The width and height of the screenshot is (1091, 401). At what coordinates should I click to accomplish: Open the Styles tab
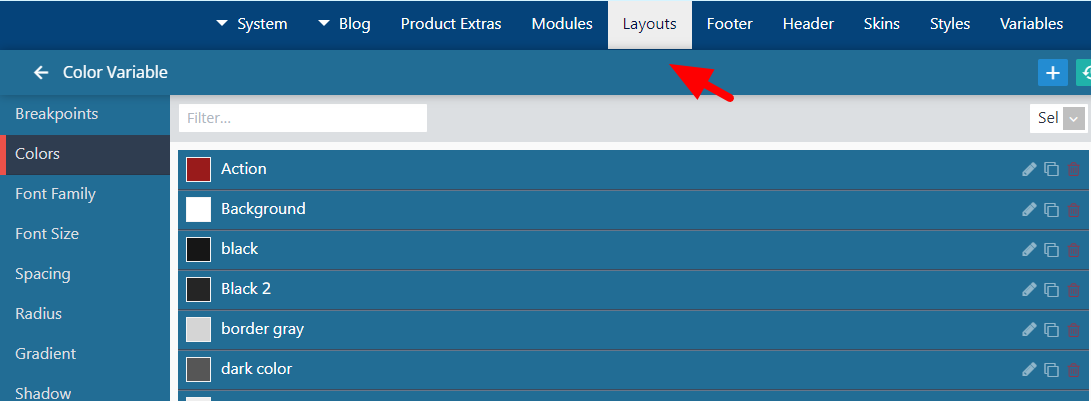[950, 24]
